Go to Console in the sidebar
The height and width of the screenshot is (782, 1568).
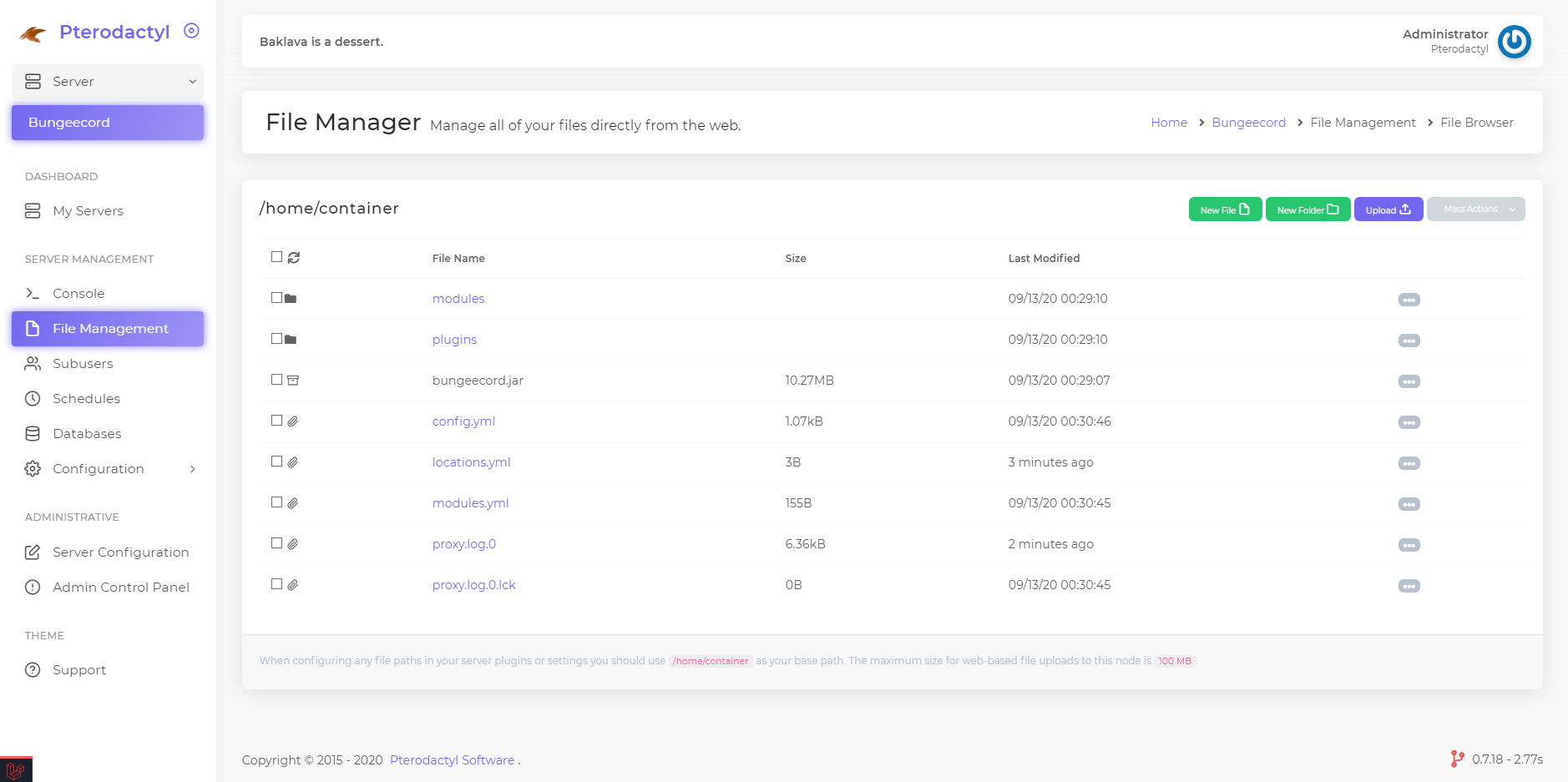78,294
